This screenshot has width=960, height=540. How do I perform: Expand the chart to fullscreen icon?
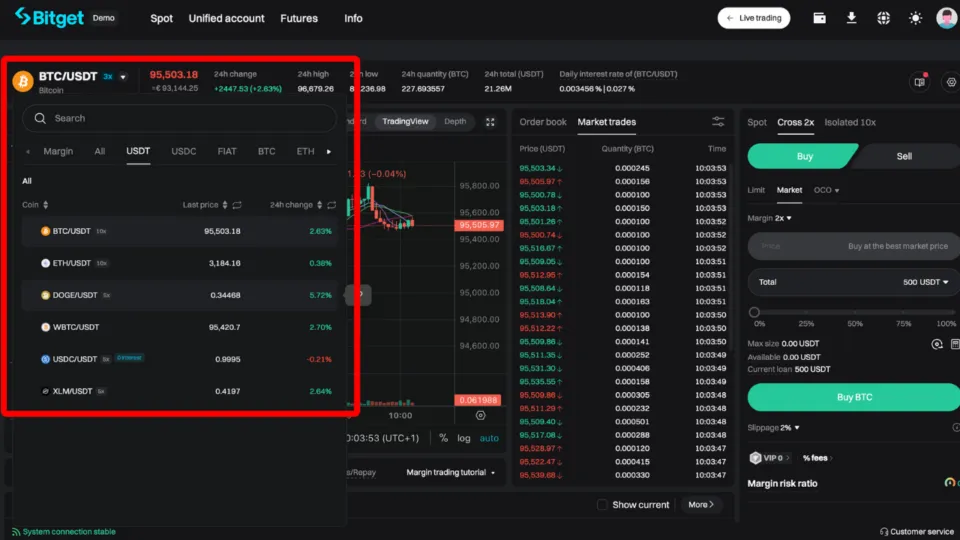tap(490, 122)
